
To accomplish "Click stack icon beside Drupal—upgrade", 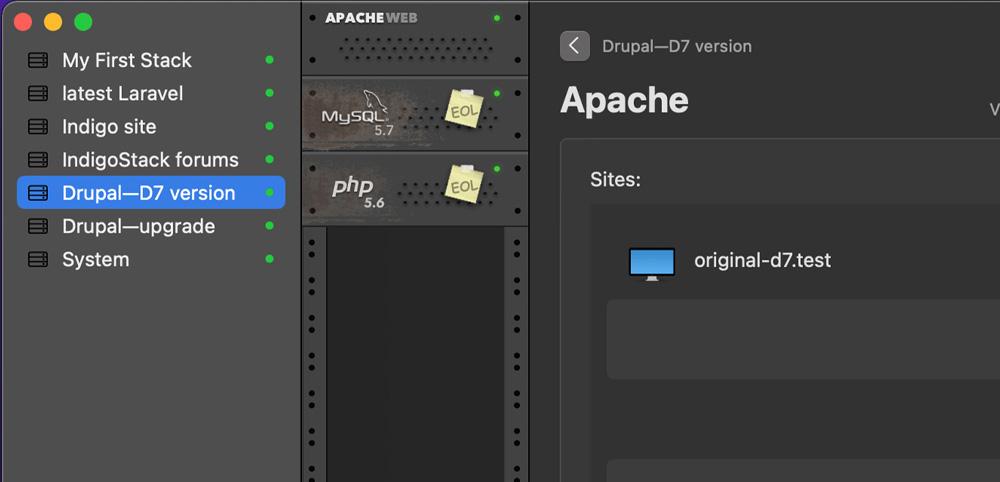I will (x=38, y=226).
